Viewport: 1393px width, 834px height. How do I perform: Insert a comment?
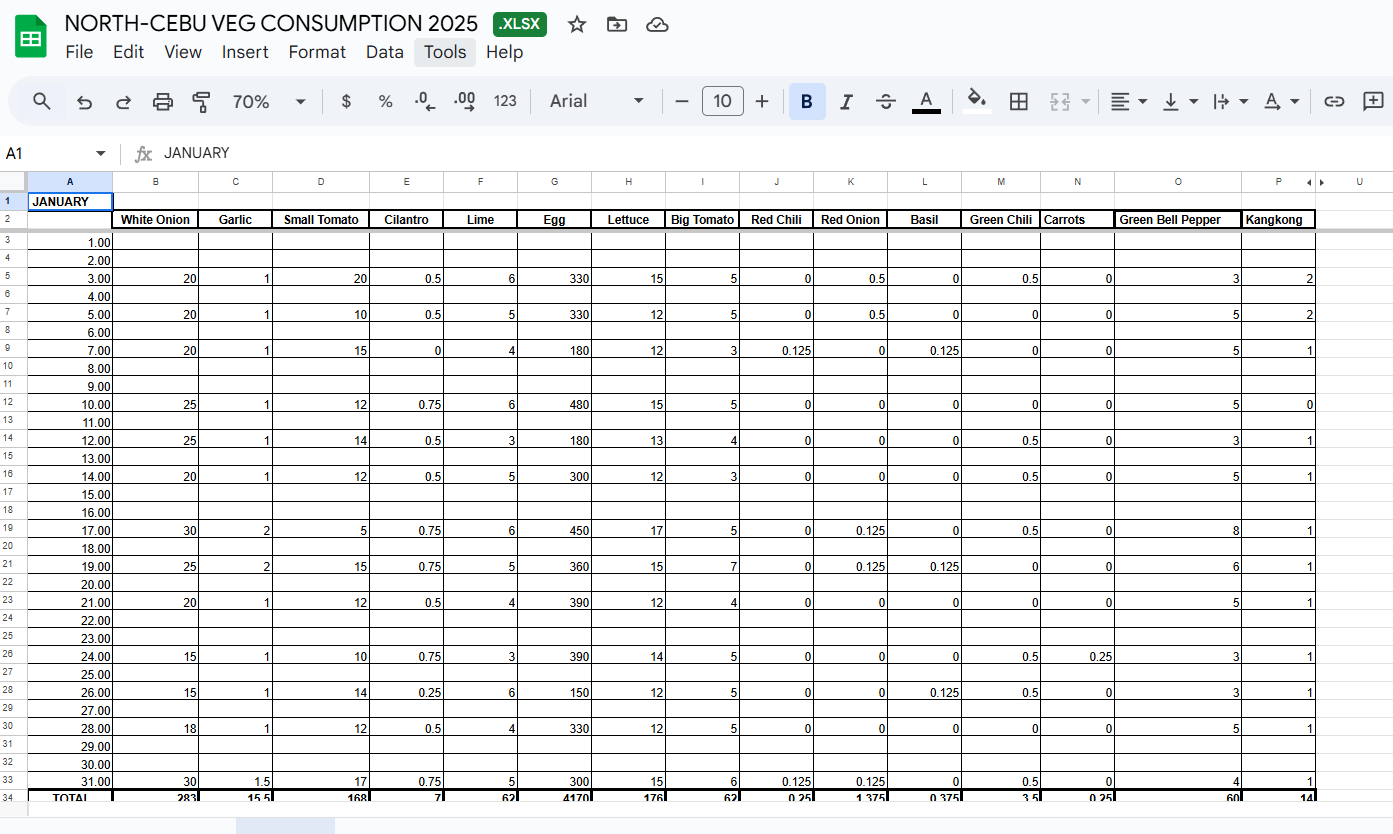(x=1373, y=101)
